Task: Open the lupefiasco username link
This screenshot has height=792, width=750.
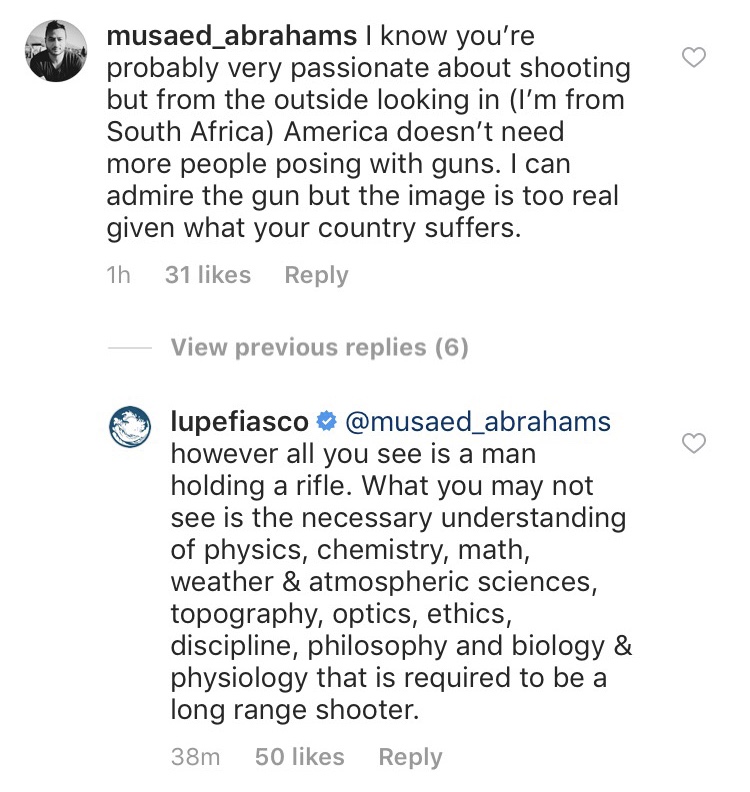Action: 239,421
